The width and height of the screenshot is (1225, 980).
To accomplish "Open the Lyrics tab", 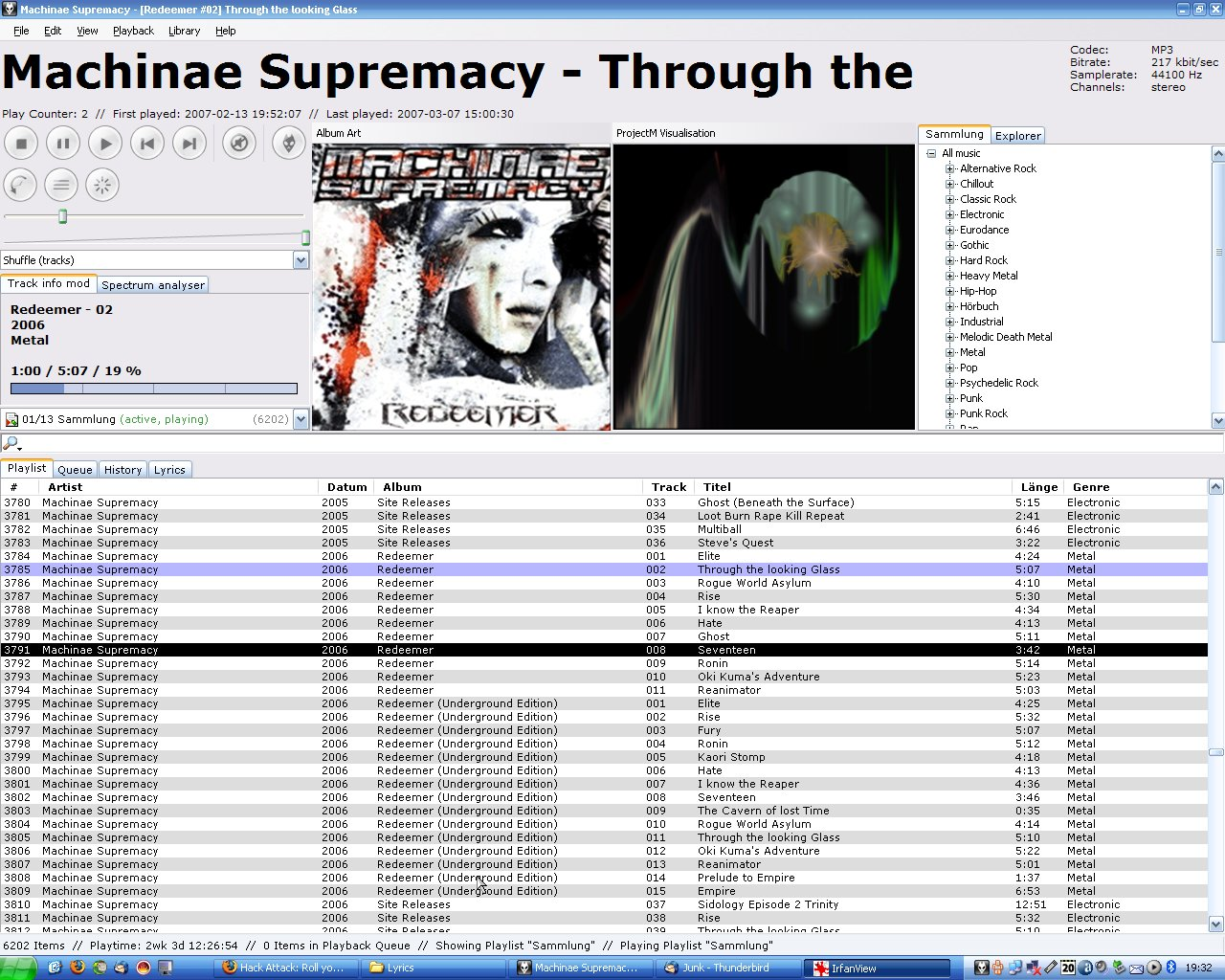I will pyautogui.click(x=169, y=470).
